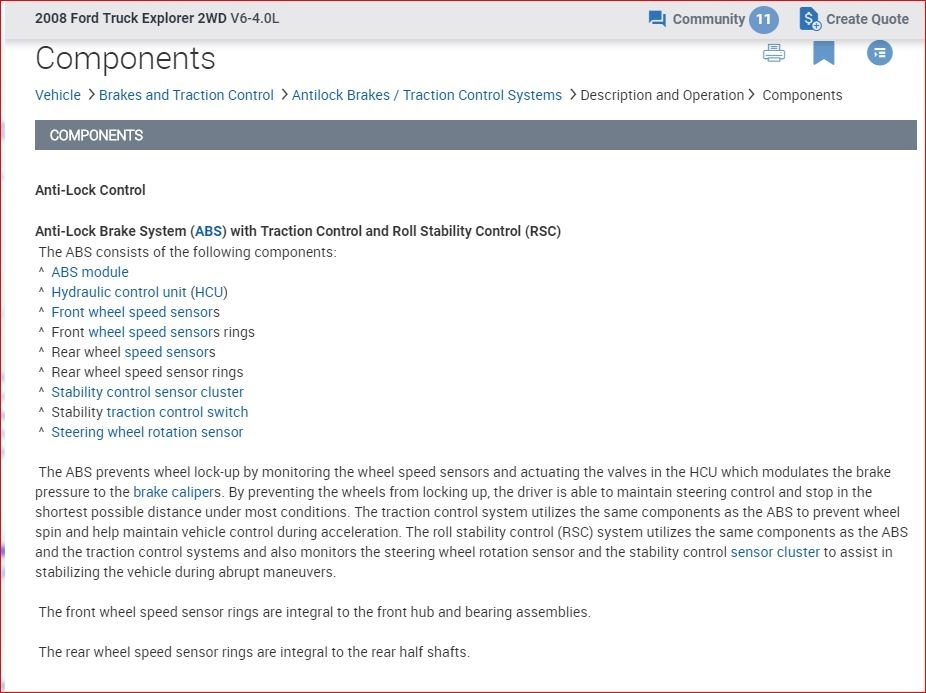926x693 pixels.
Task: Click the Stability control sensor cluster list link
Action: [x=147, y=392]
